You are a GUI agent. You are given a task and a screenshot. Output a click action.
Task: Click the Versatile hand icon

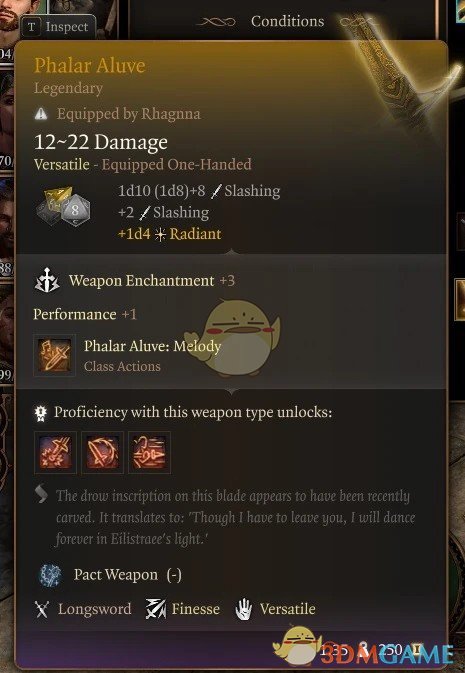coord(244,609)
